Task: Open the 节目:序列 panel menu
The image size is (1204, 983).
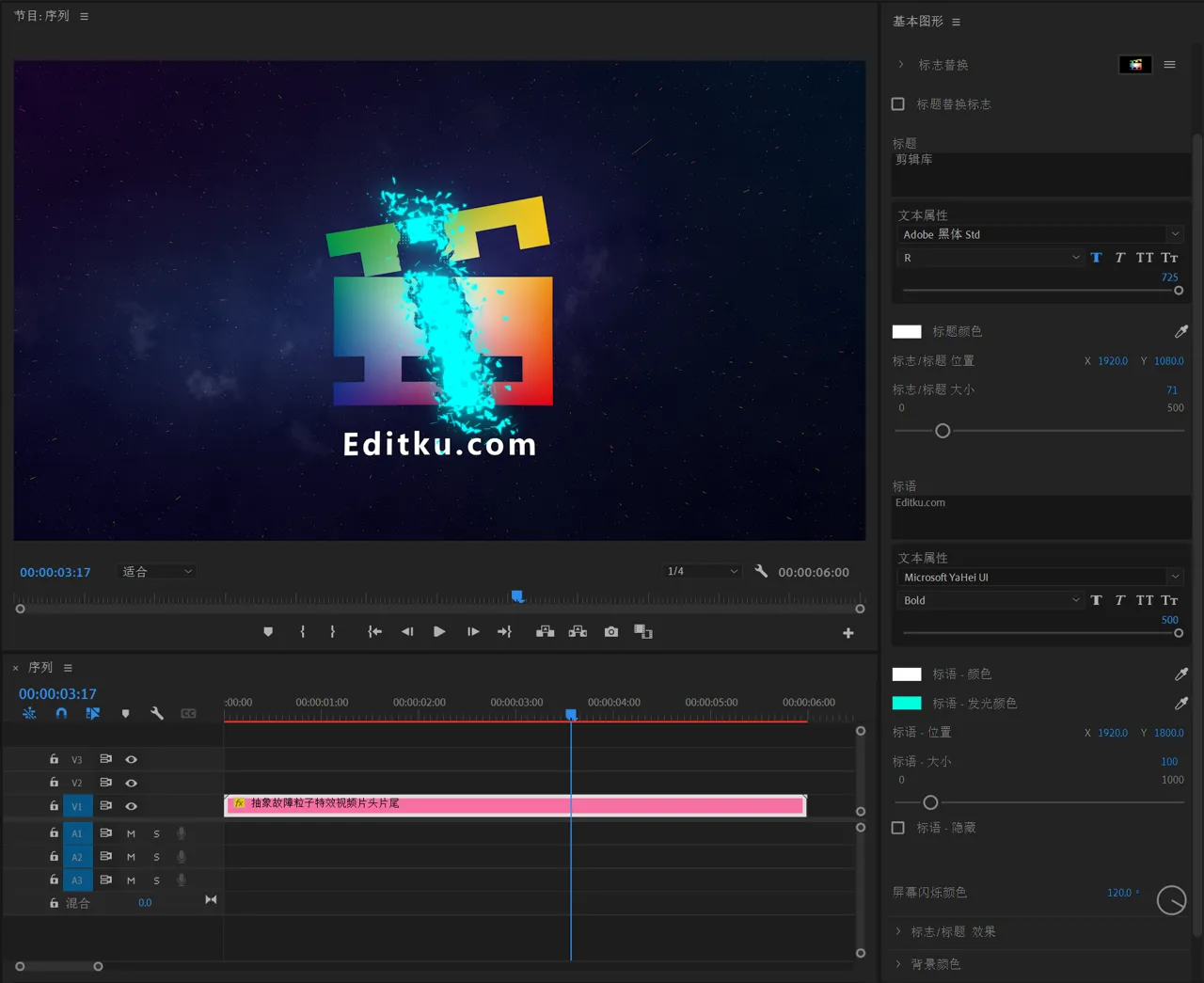Action: click(85, 16)
